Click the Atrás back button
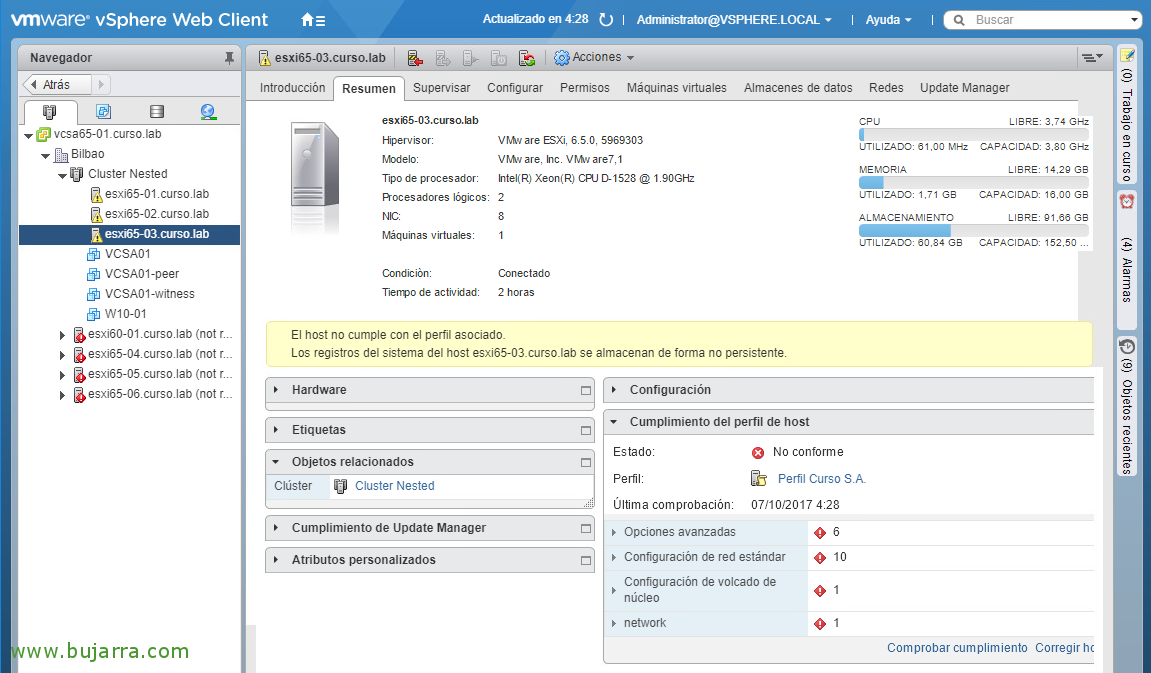Image resolution: width=1151 pixels, height=673 pixels. [57, 84]
